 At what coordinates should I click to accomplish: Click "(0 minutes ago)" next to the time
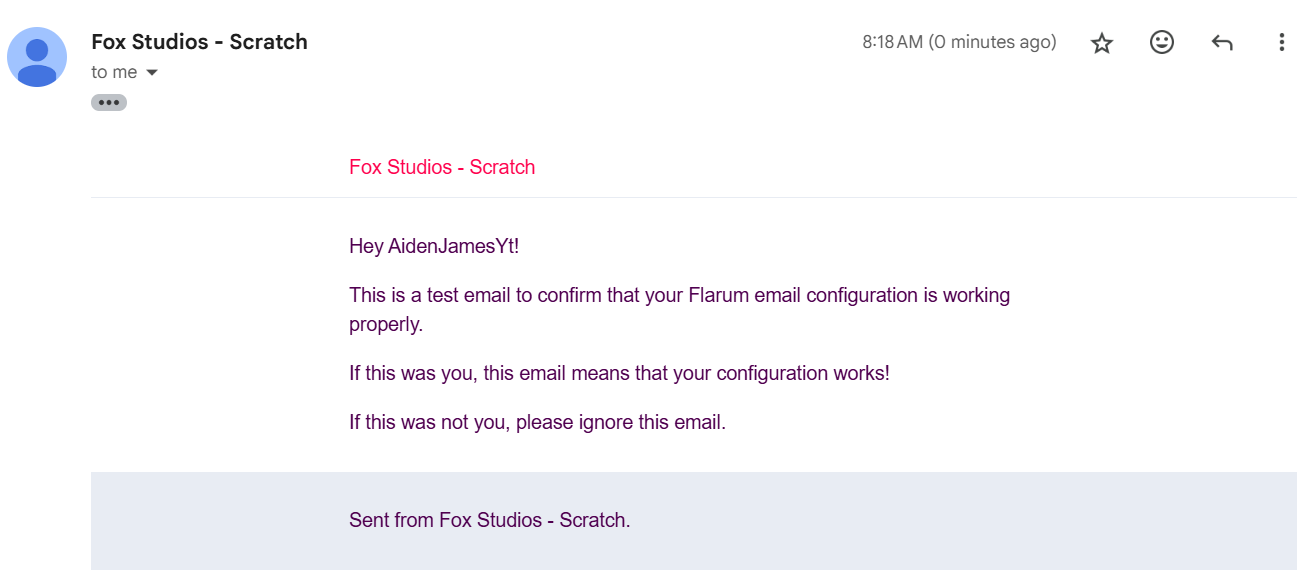tap(992, 42)
